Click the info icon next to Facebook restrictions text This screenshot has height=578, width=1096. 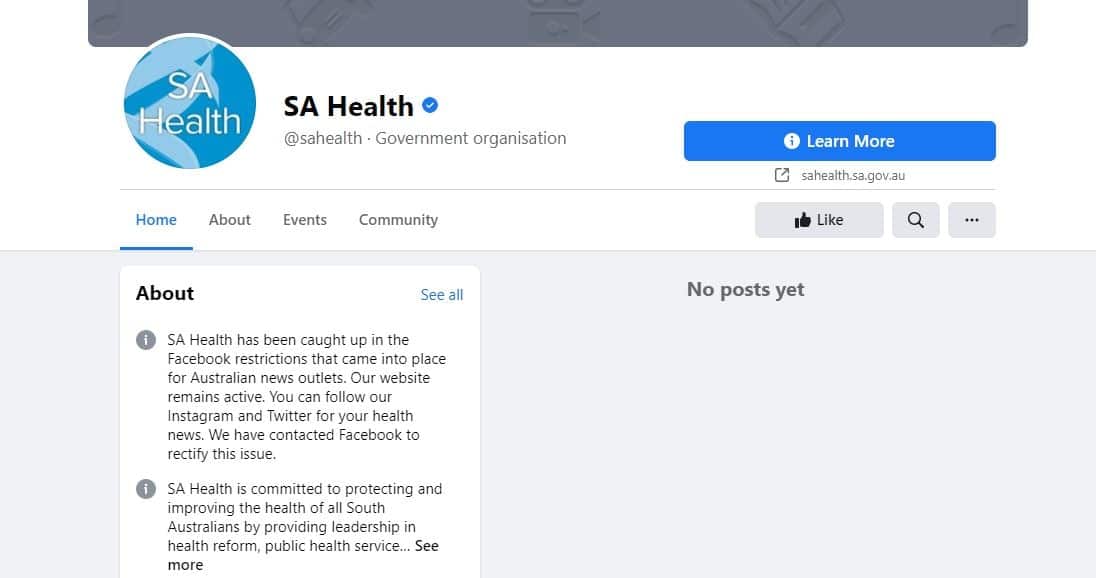[145, 340]
